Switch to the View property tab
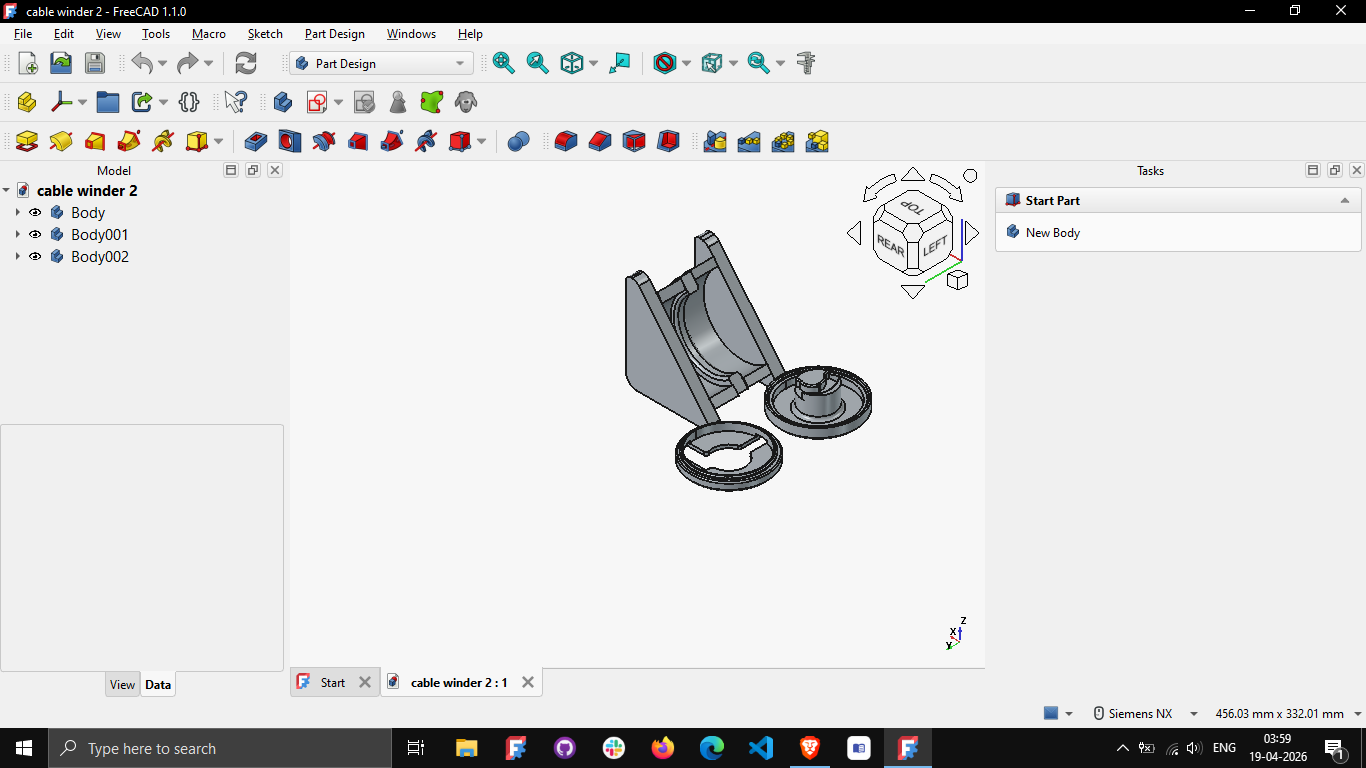This screenshot has width=1366, height=768. point(122,685)
